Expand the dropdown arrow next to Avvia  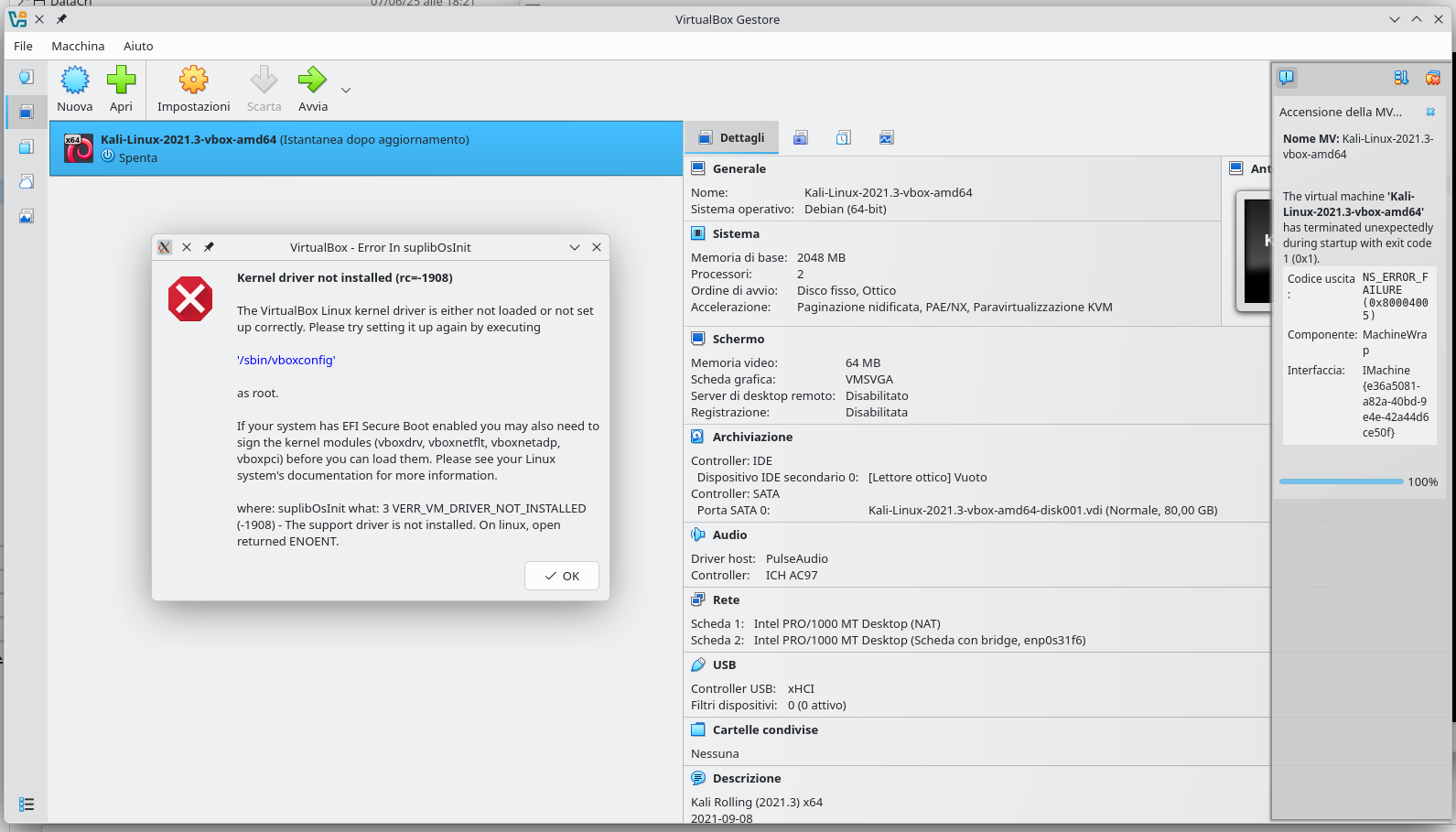click(346, 91)
